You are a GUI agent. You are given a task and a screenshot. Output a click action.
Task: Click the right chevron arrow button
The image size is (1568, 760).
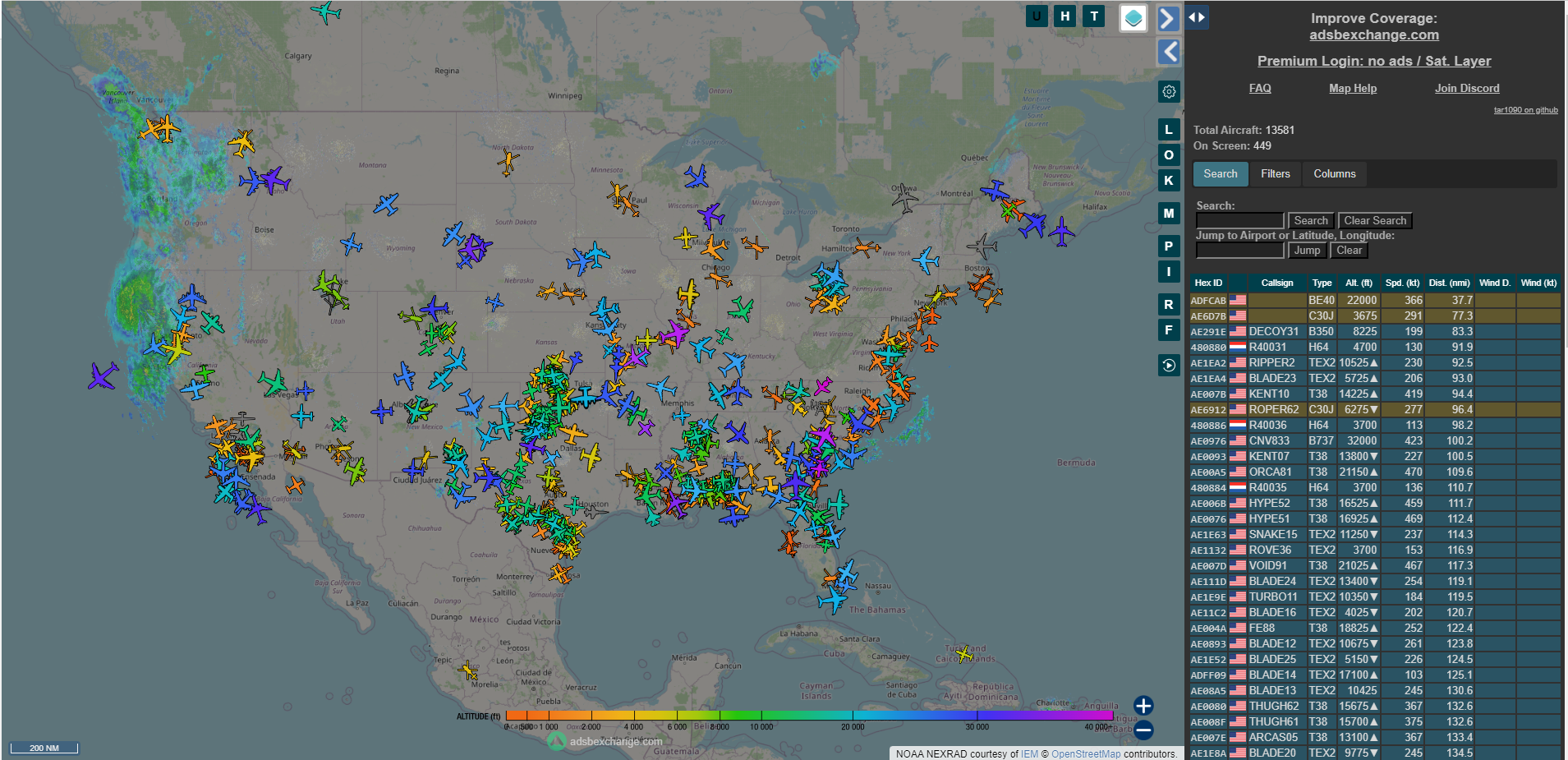tap(1169, 18)
